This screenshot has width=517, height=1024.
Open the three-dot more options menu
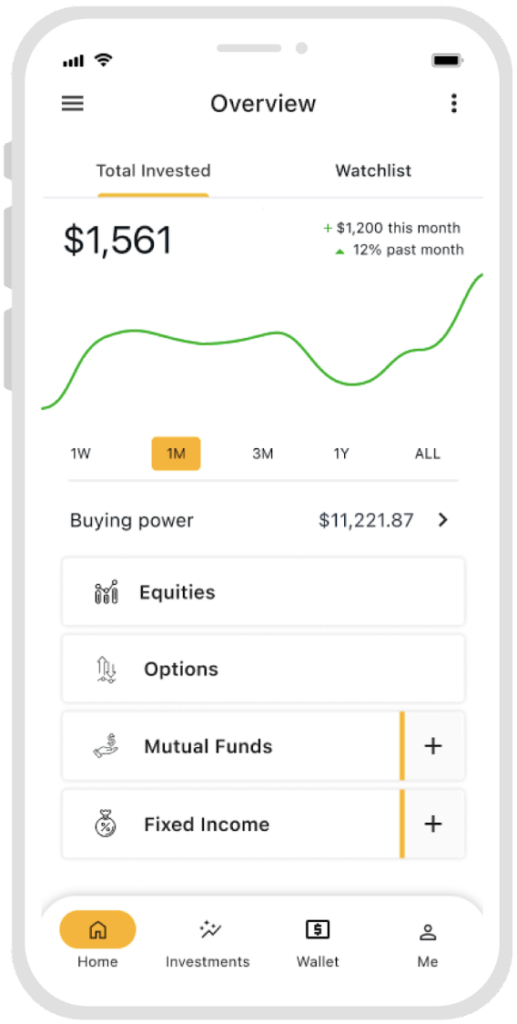pos(454,103)
